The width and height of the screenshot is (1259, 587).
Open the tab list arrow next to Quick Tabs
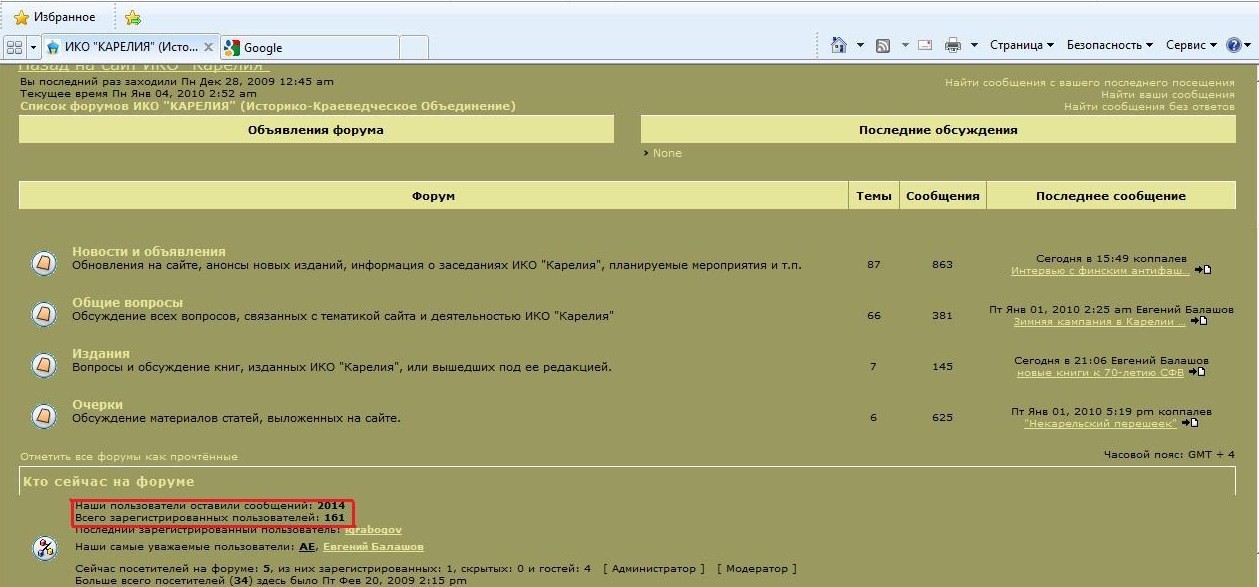point(33,47)
